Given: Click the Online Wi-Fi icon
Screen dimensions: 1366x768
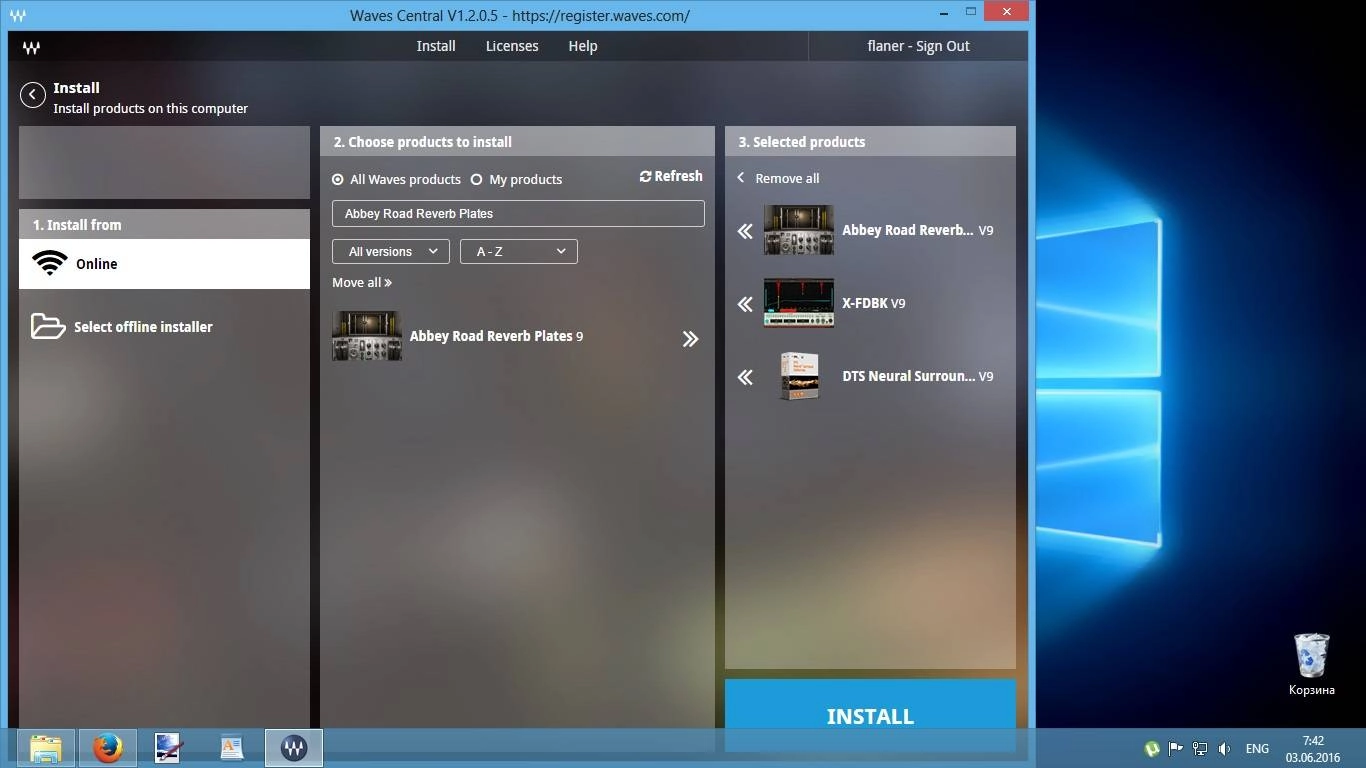Looking at the screenshot, I should click(49, 264).
